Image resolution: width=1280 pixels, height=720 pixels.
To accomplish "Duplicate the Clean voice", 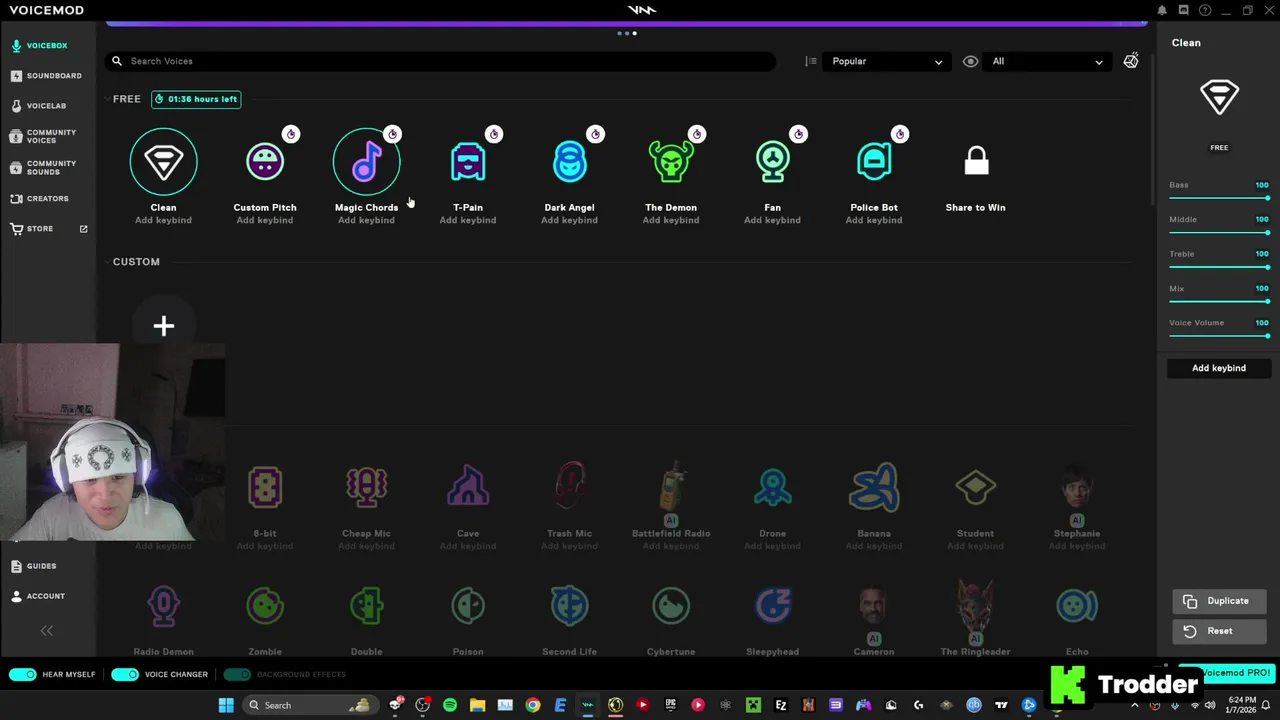I will (x=1219, y=601).
